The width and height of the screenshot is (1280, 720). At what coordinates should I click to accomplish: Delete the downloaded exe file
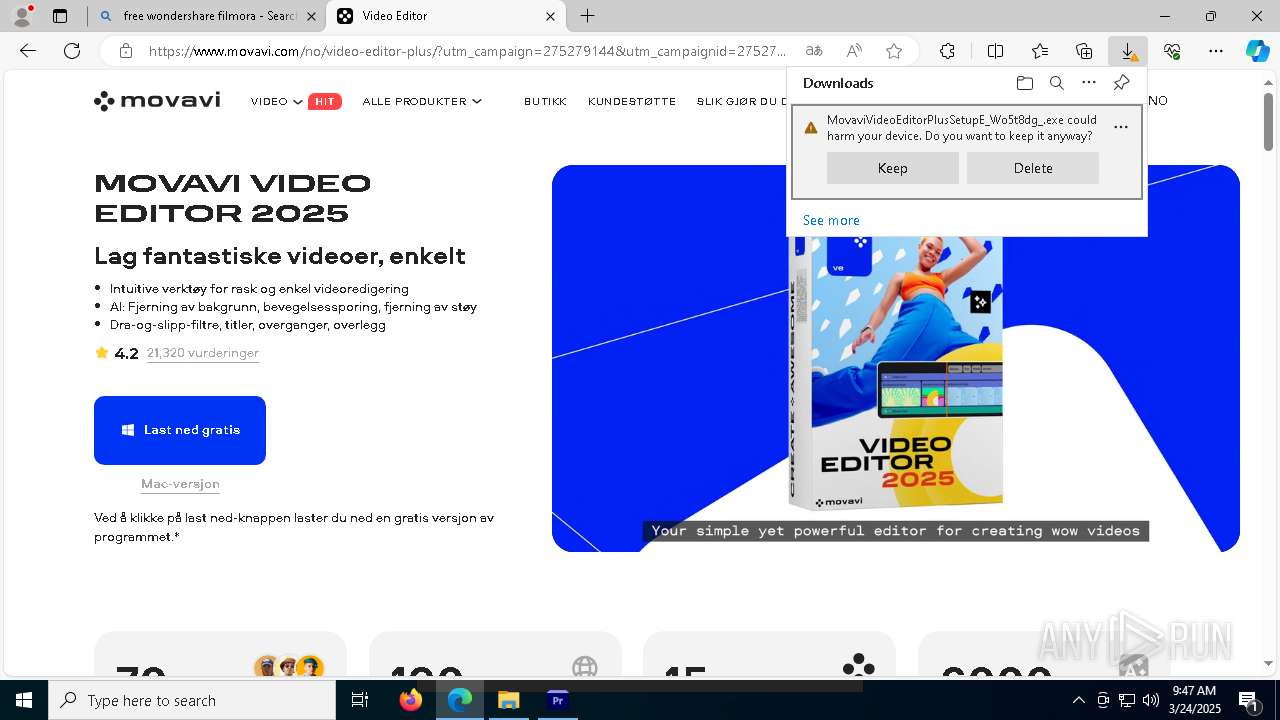point(1033,168)
